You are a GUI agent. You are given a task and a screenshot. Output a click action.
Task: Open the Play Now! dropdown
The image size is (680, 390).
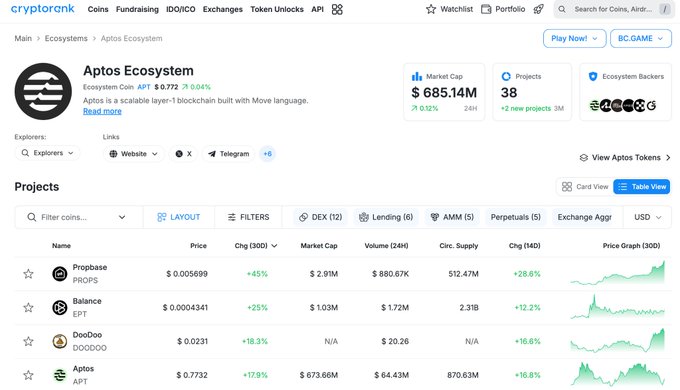point(574,39)
